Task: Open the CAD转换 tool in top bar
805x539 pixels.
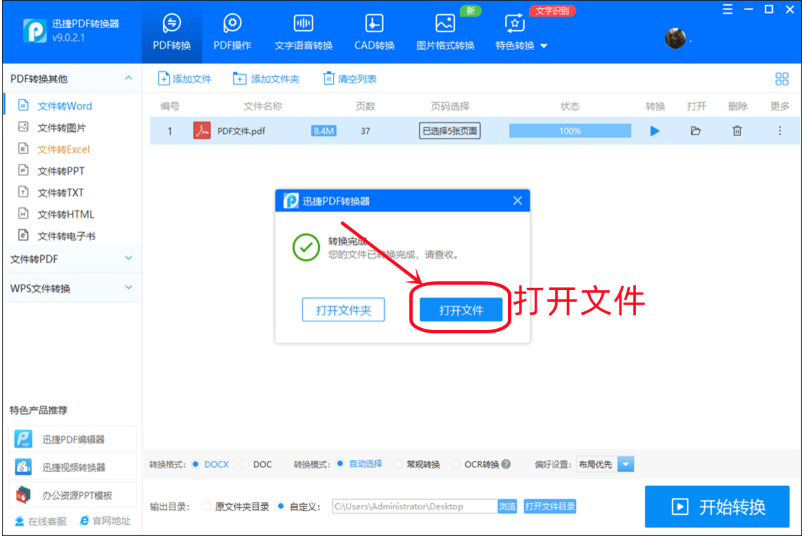Action: (374, 31)
